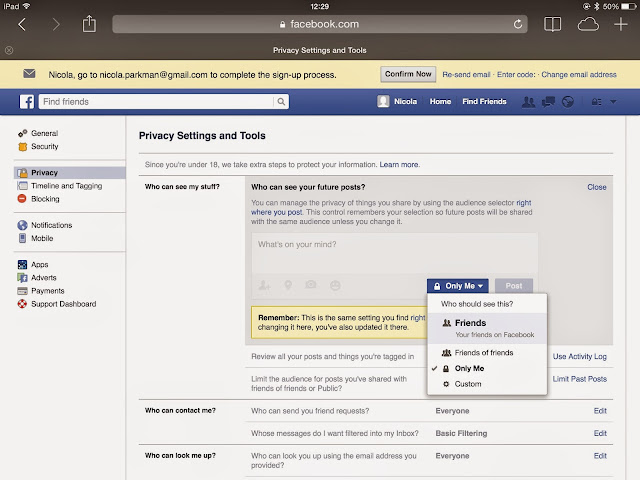Open Mobile settings in sidebar
This screenshot has height=480, width=640.
(42, 238)
